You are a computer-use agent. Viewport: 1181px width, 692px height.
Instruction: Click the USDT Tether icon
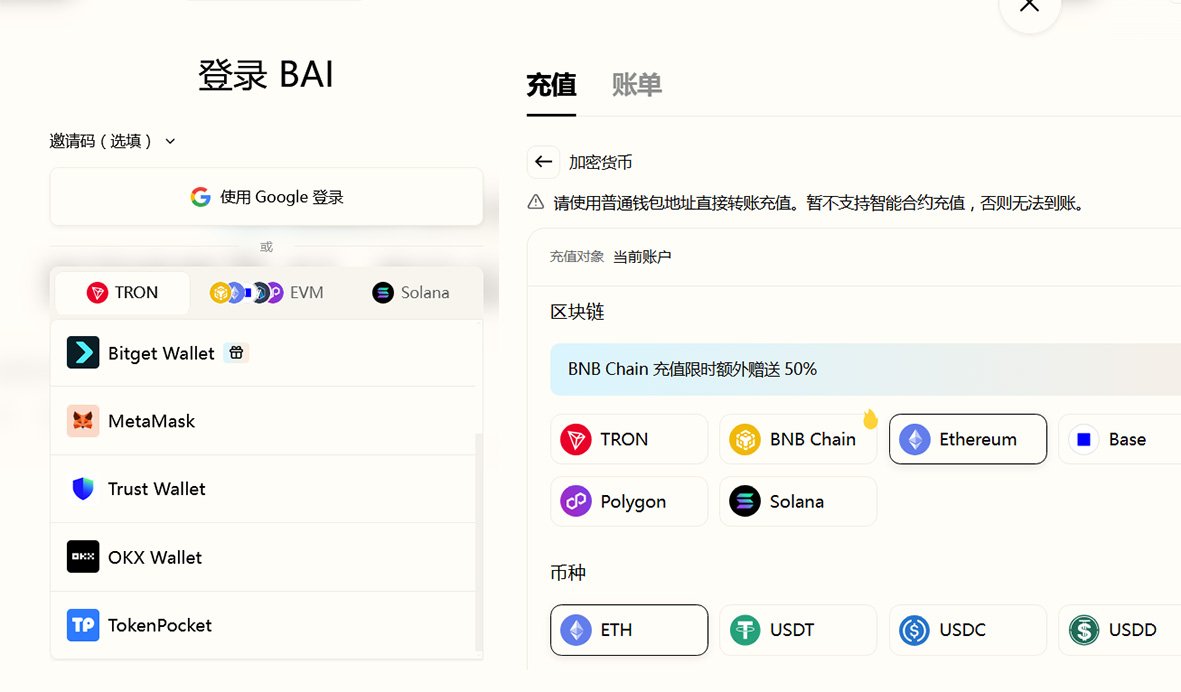coord(745,630)
